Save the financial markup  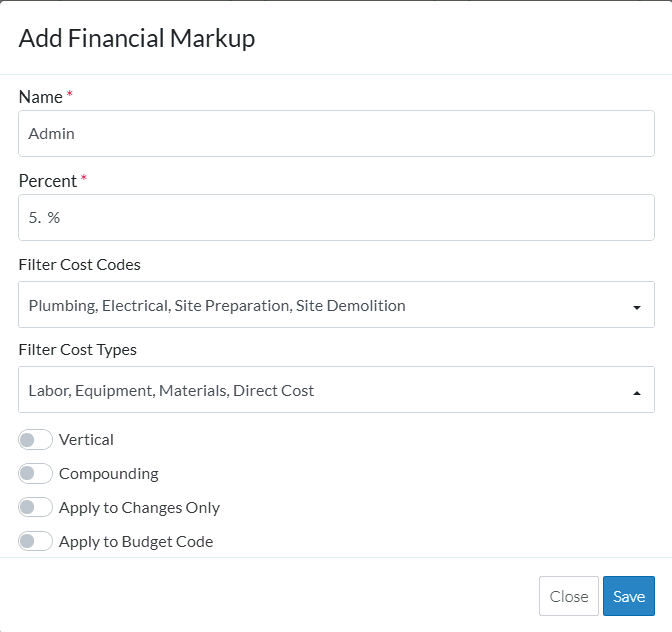click(x=628, y=596)
